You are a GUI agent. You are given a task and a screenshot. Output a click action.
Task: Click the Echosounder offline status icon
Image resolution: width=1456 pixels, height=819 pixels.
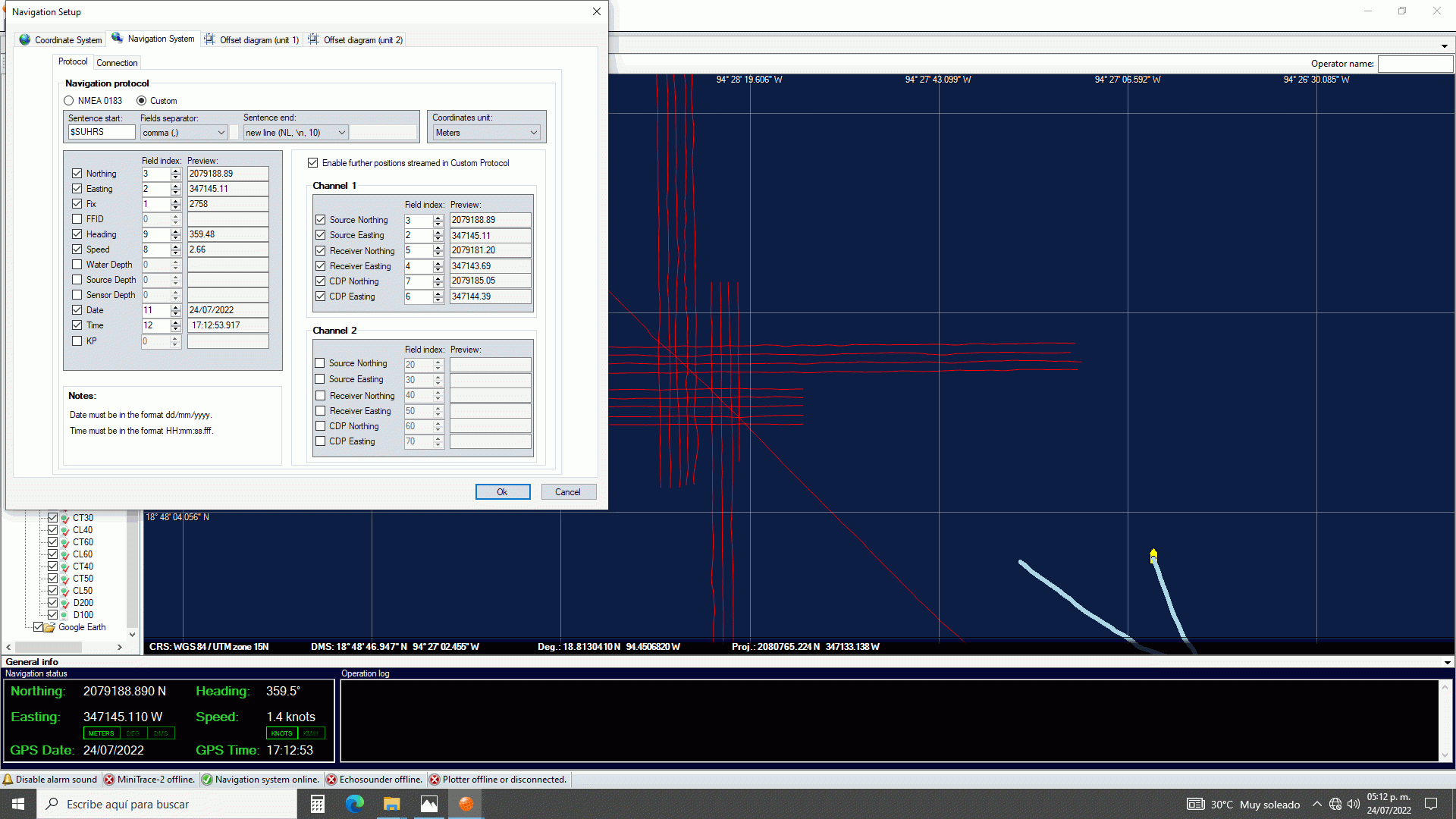point(331,780)
